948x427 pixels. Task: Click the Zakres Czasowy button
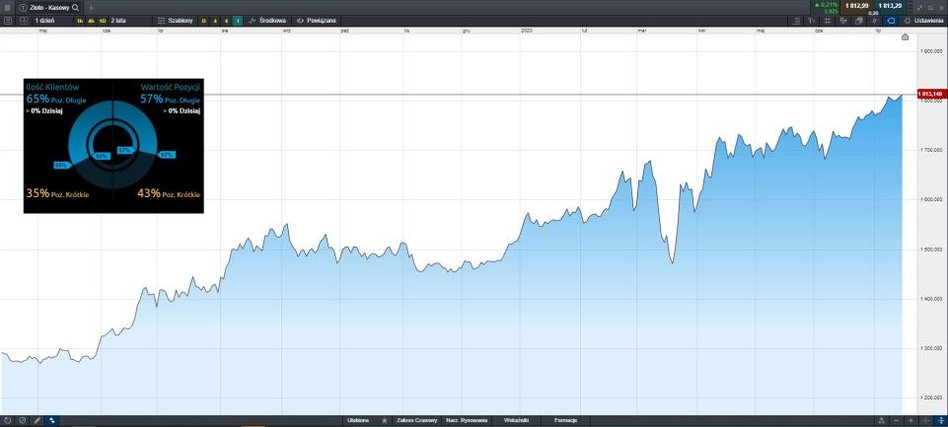pyautogui.click(x=416, y=420)
